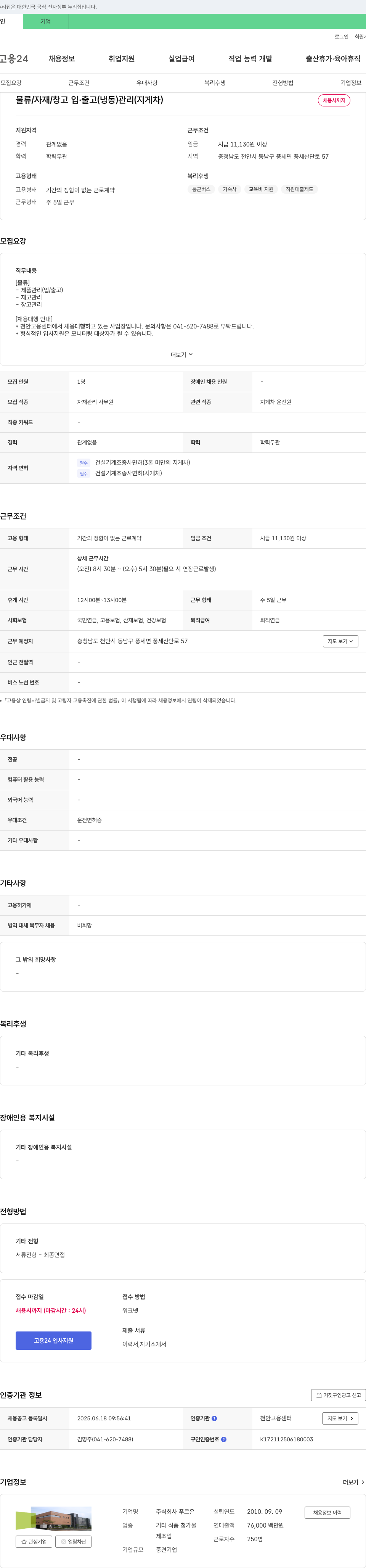Screen dimensions: 366x1568
Task: Click the 76,000 백만원 annual sales value
Action: tap(265, 1525)
